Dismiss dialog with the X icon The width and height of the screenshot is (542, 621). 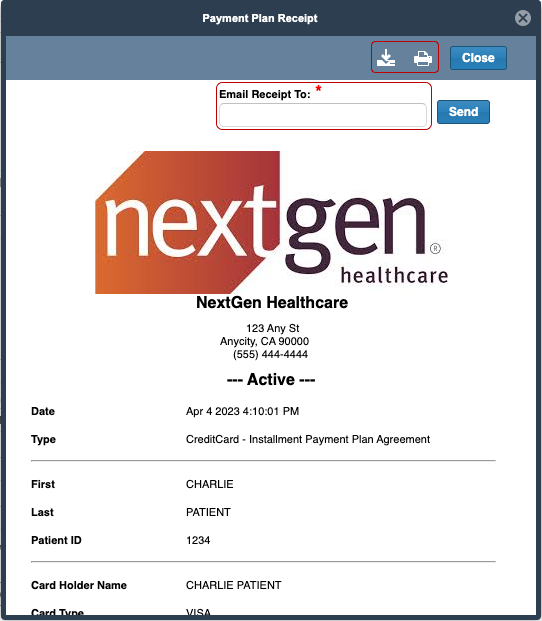pos(523,18)
